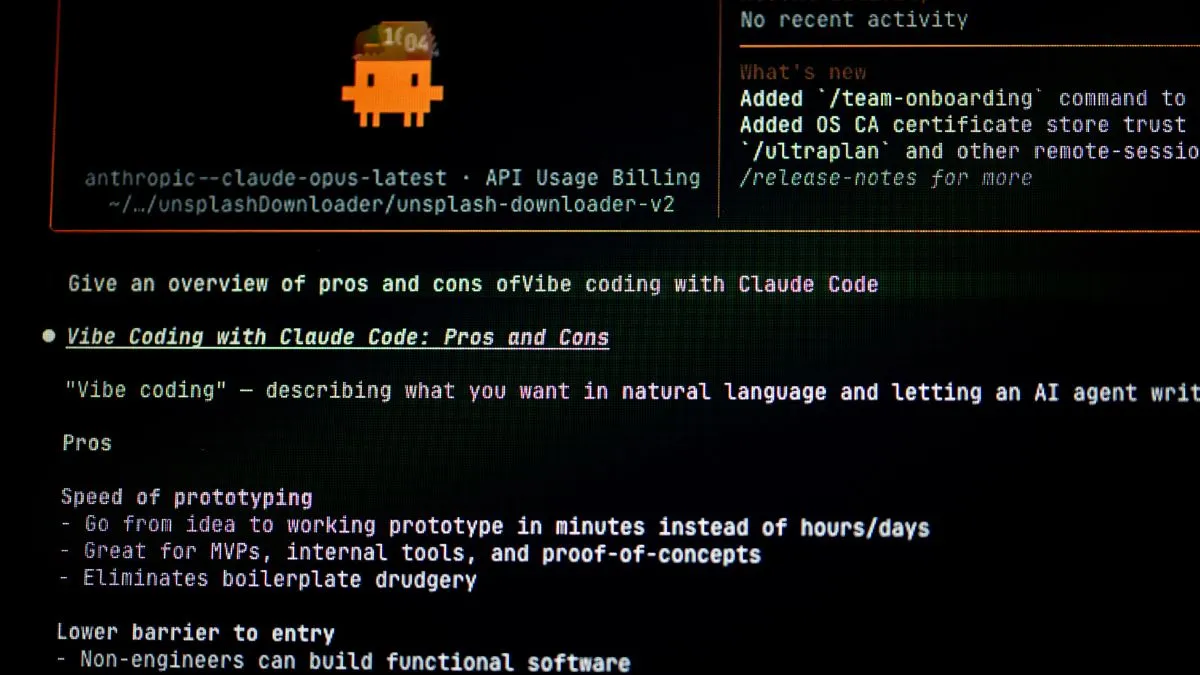Click the 'Speed of prototyping' subheading

[187, 497]
